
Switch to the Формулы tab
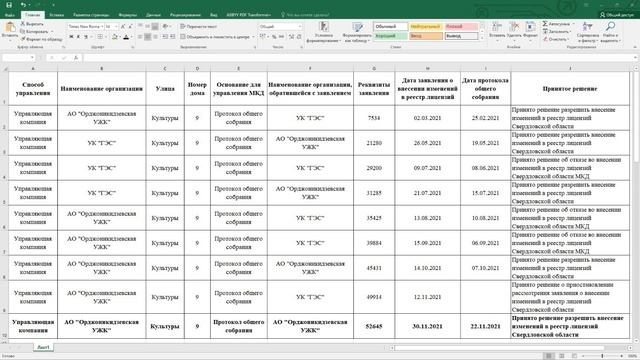(x=127, y=15)
